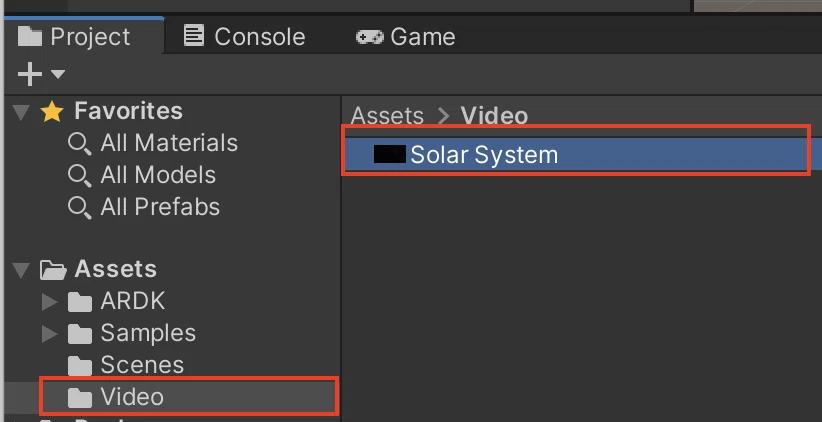This screenshot has height=422, width=822.
Task: Select the Project tab
Action: [74, 37]
